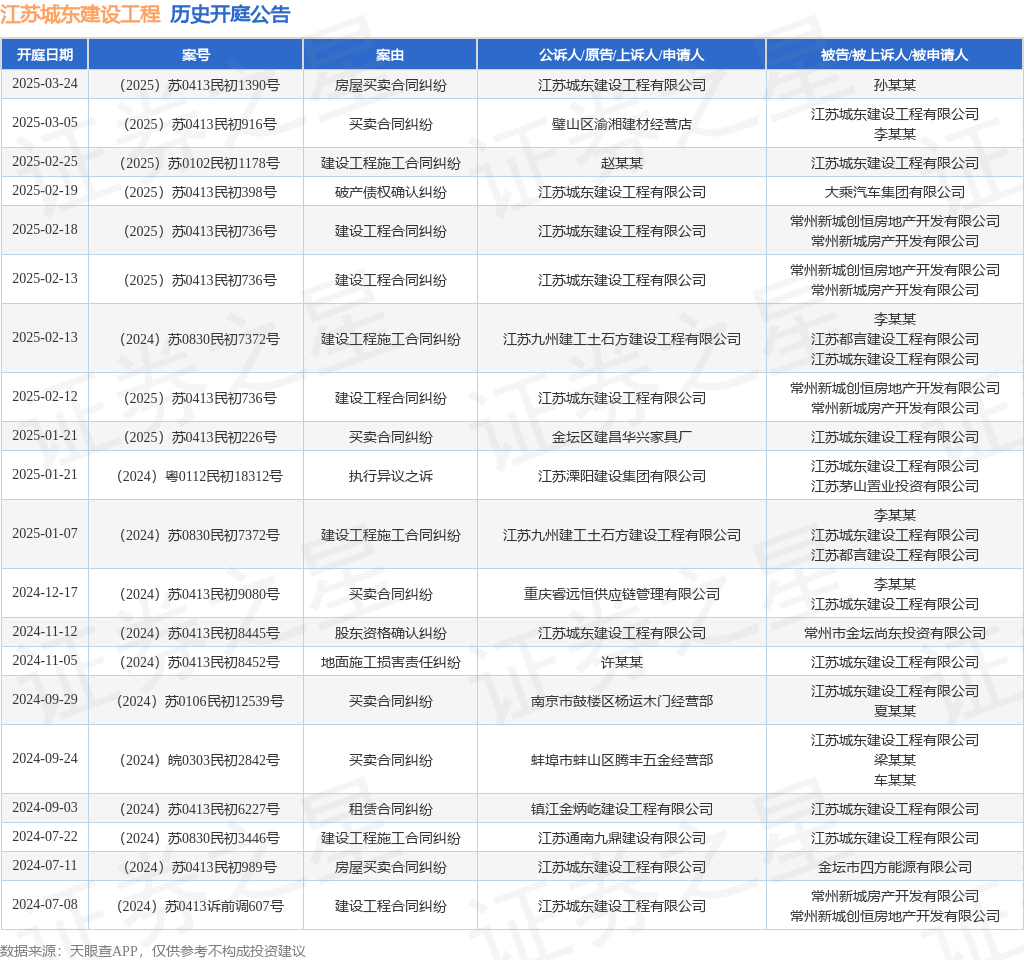1024x960 pixels.
Task: Click date cell 2025-02-18
Action: click(x=44, y=230)
